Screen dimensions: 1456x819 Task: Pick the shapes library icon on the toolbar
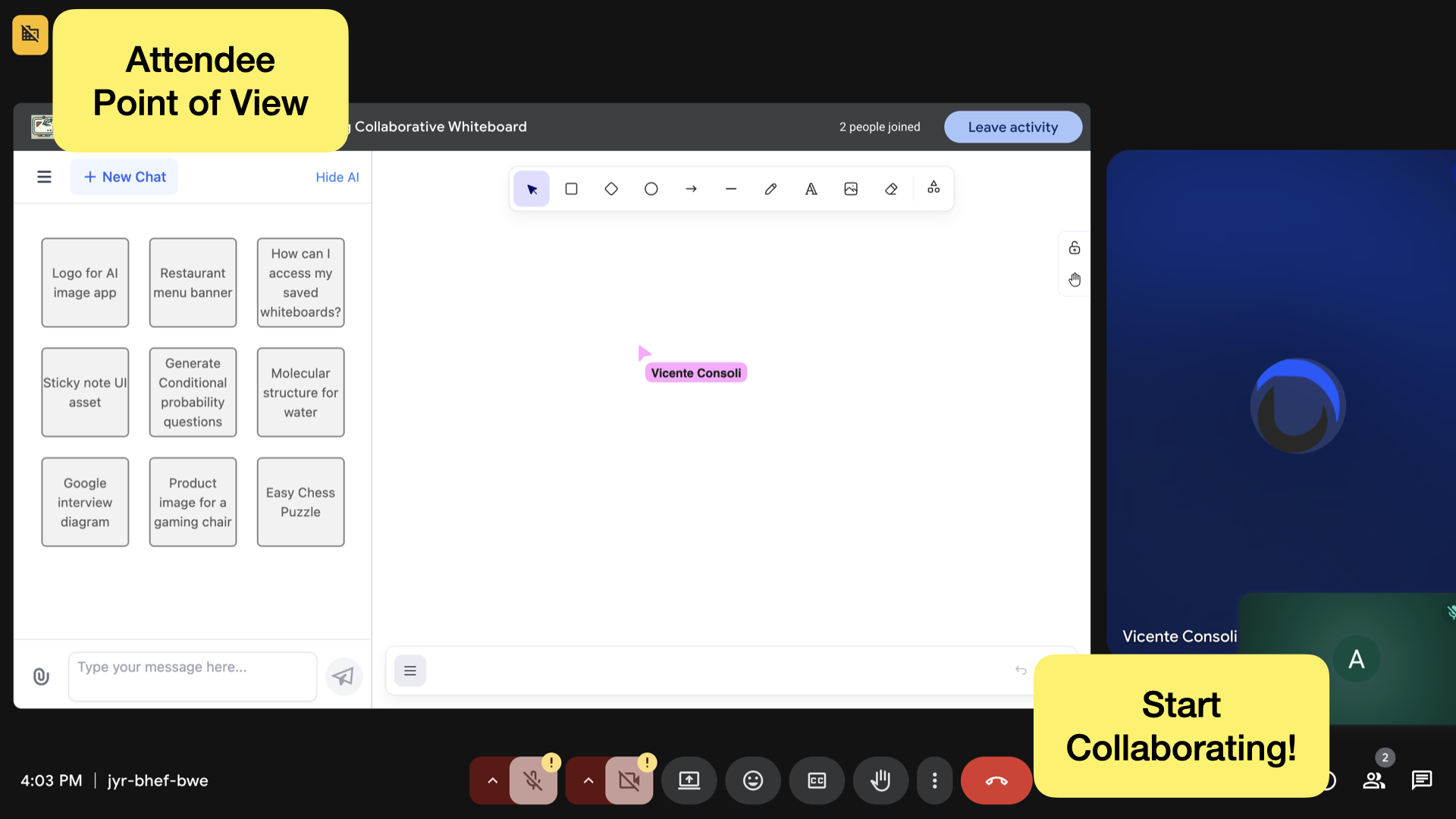[933, 188]
